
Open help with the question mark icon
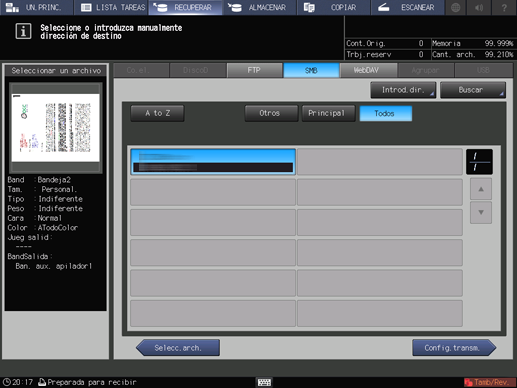504,7
